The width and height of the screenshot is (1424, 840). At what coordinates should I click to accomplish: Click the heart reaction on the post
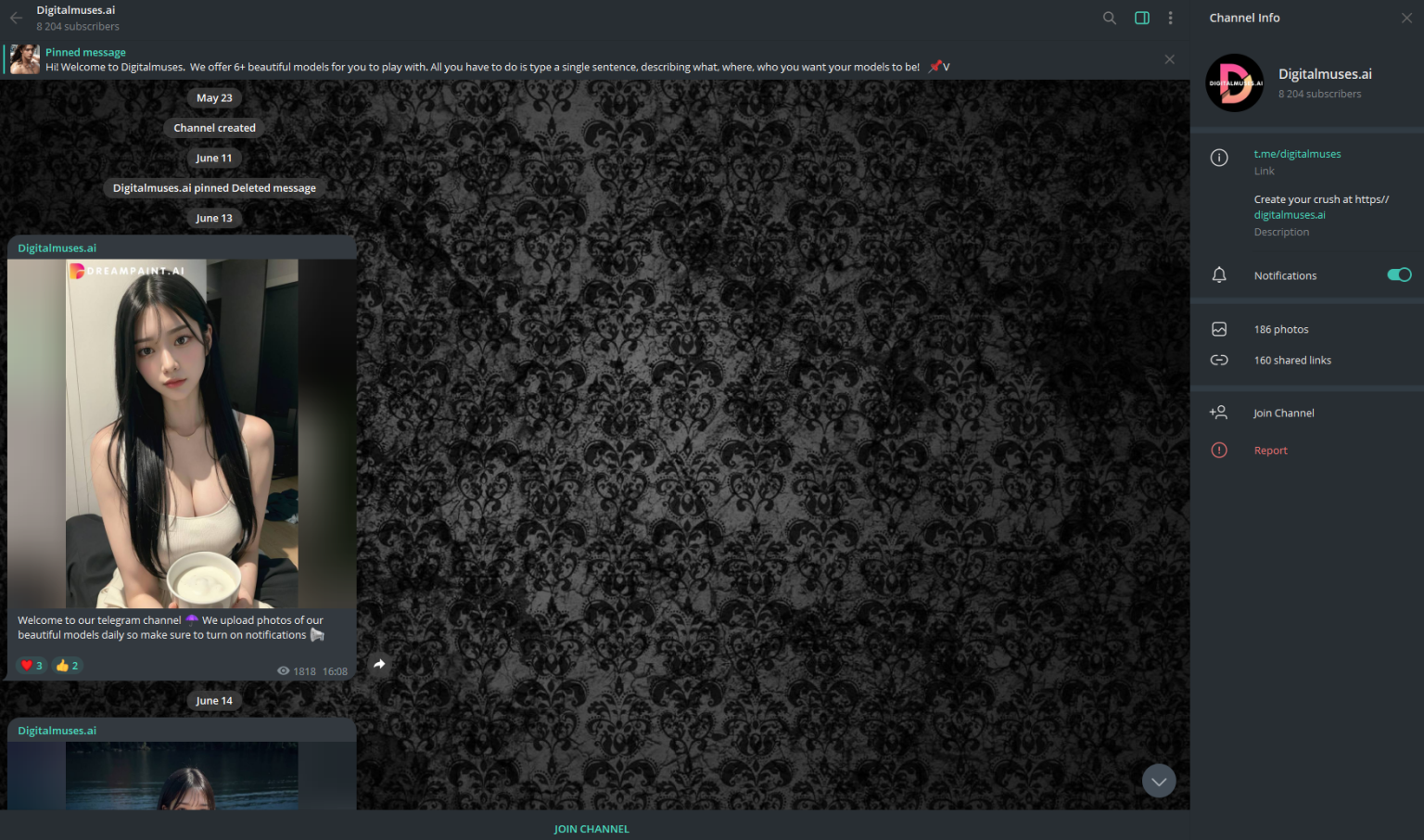point(32,665)
